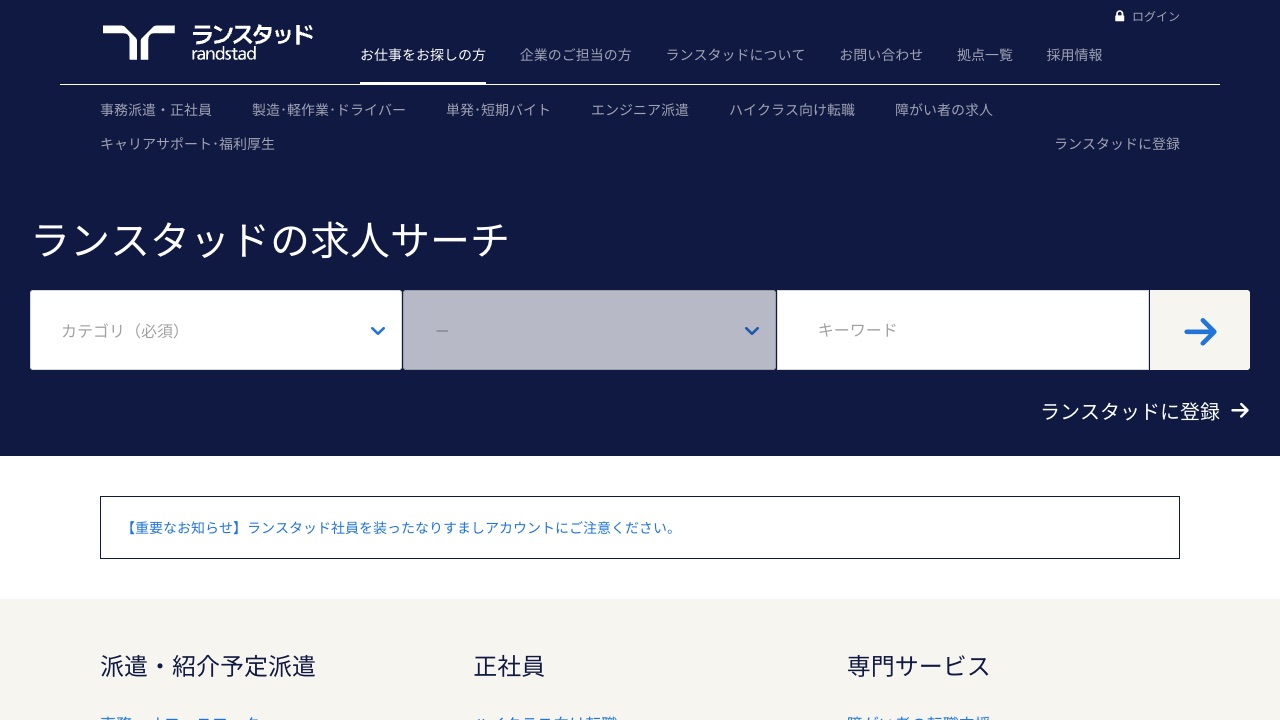Go to 単発･短期バイト link
The image size is (1280, 720).
tap(498, 110)
